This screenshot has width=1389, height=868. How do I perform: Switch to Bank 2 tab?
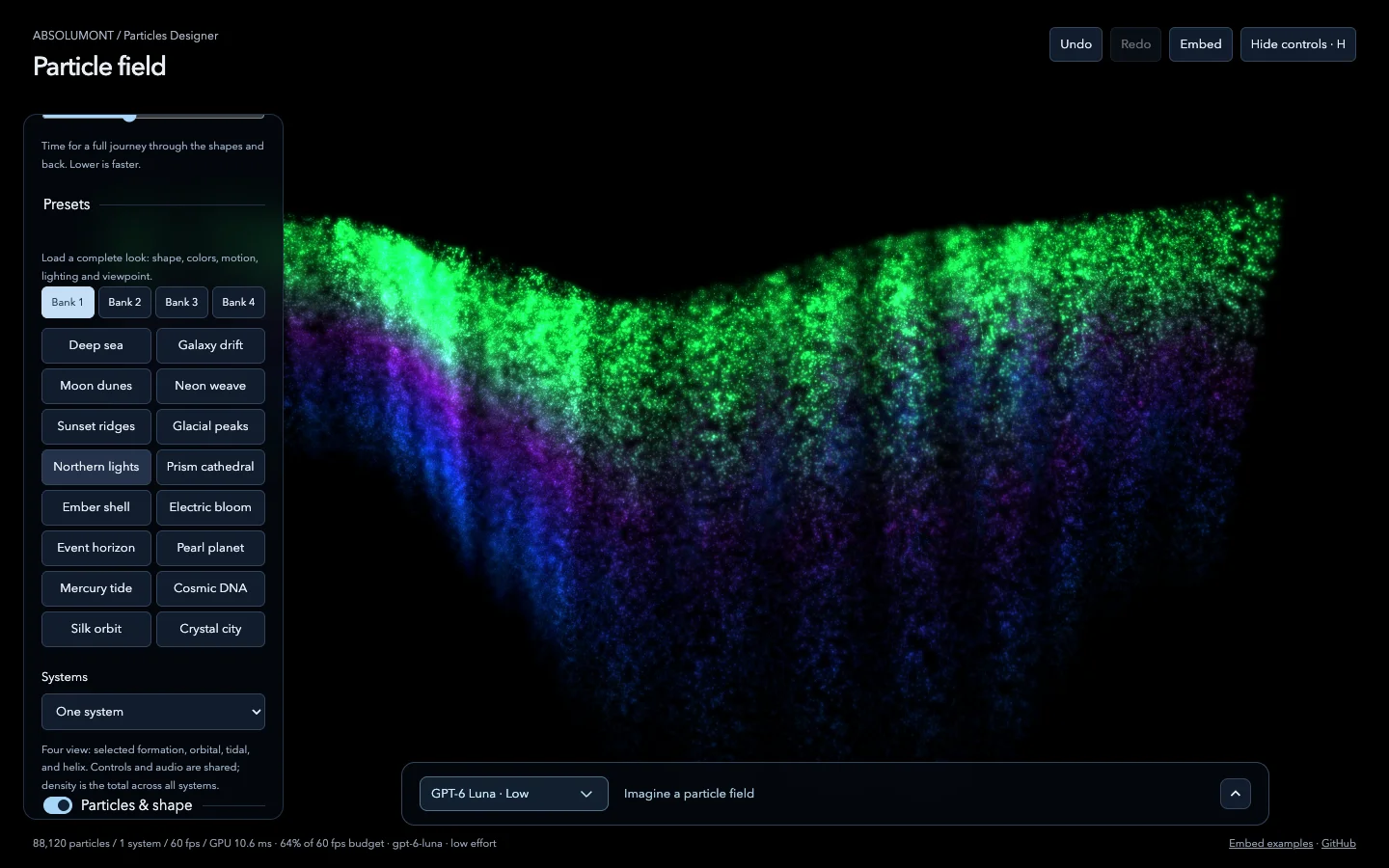pyautogui.click(x=124, y=302)
